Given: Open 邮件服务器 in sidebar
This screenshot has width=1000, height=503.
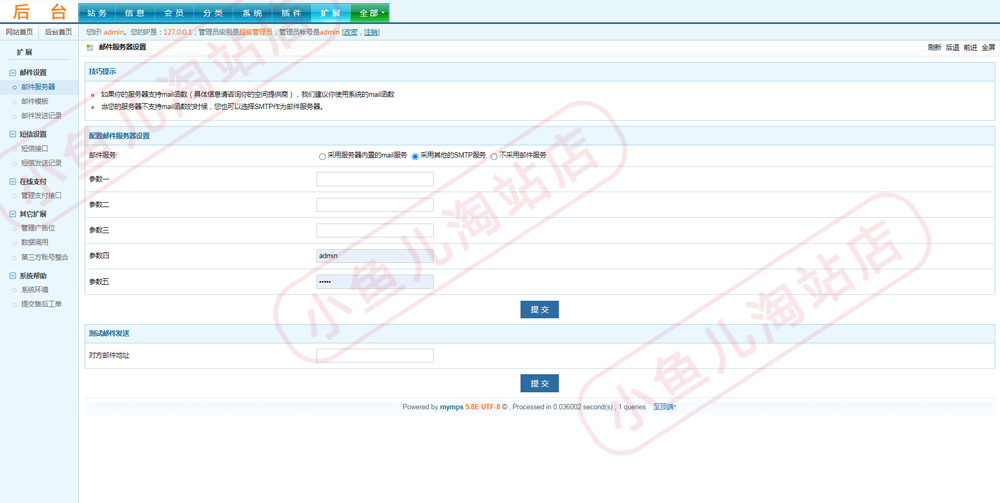Looking at the screenshot, I should pos(38,87).
